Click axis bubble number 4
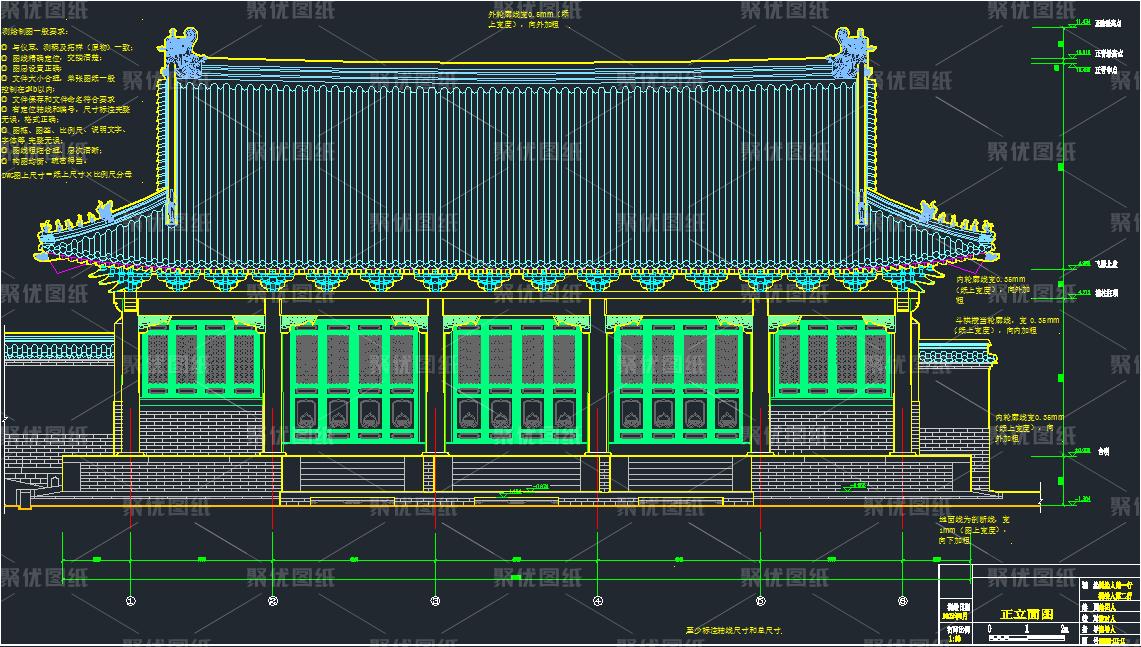Screen dimensions: 1141x647 coord(597,600)
